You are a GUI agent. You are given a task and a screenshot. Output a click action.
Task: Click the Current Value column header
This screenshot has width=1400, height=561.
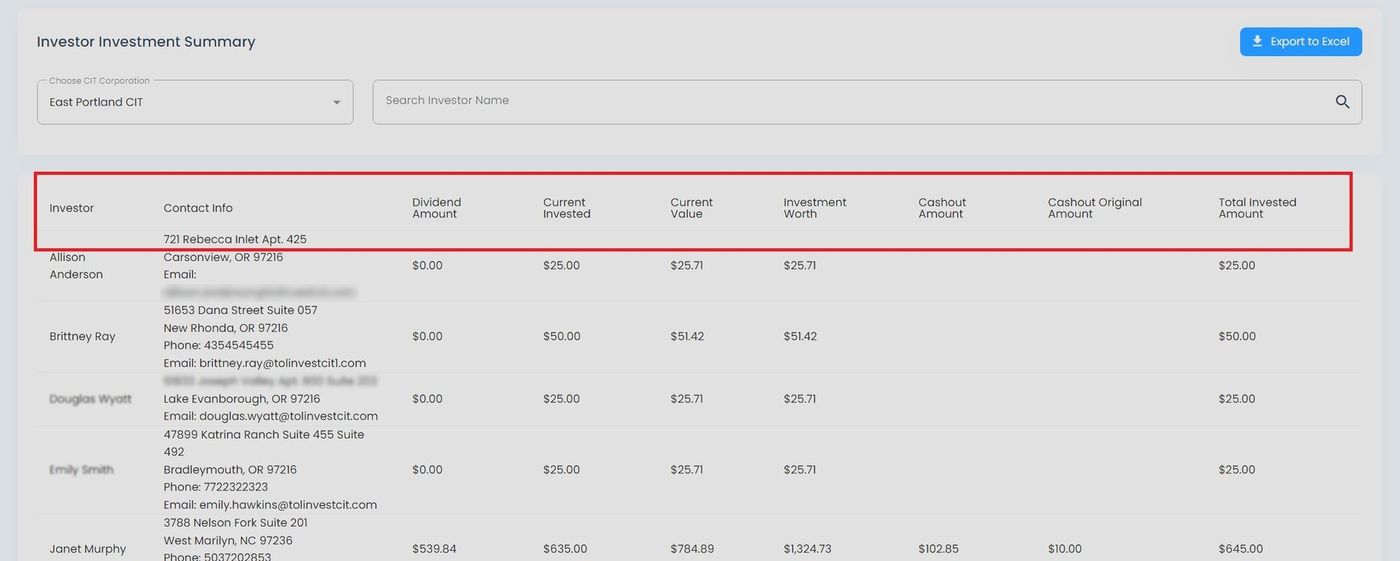point(691,208)
